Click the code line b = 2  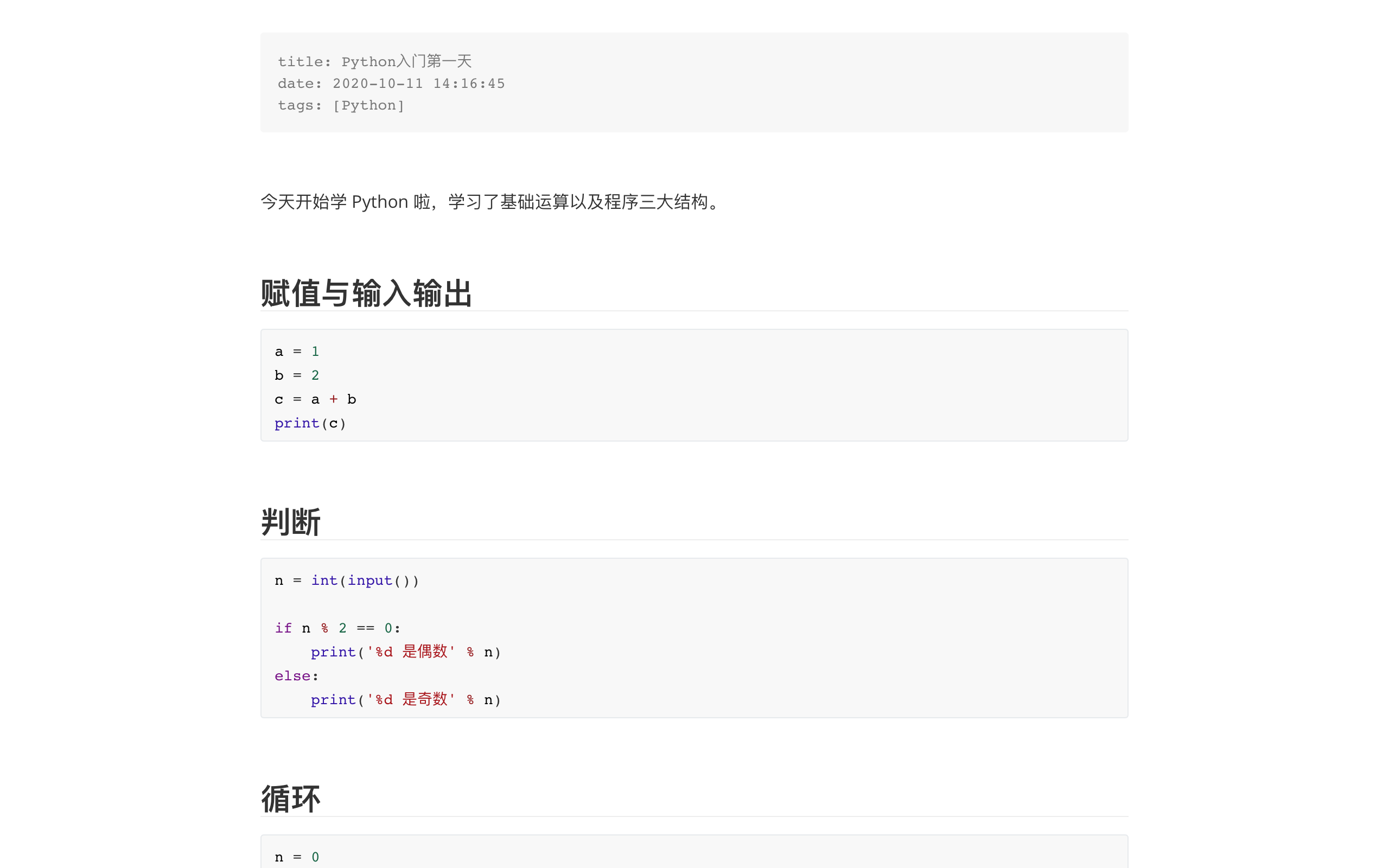tap(297, 375)
